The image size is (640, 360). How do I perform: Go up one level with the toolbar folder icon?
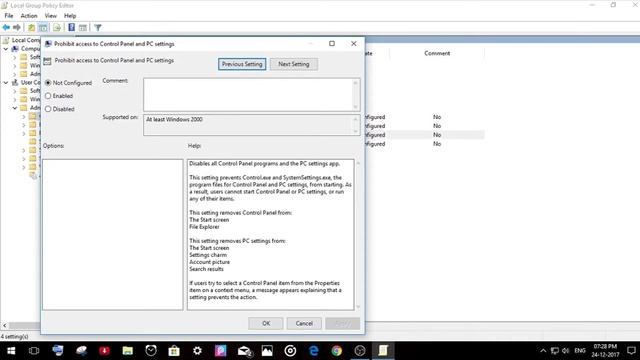click(x=31, y=27)
